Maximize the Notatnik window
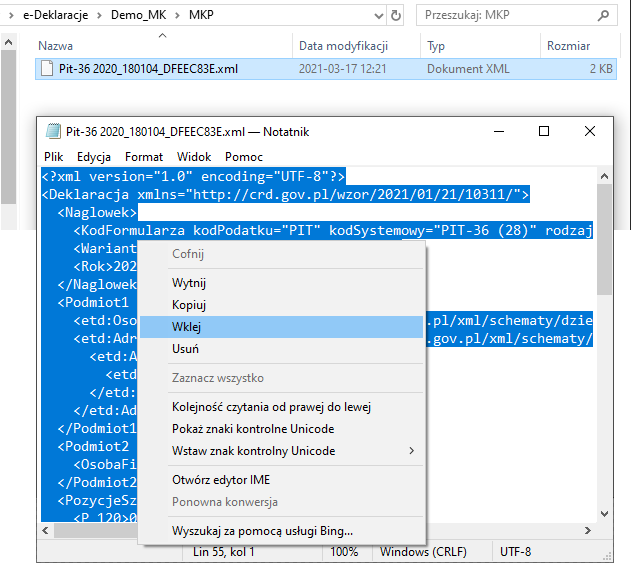The height and width of the screenshot is (563, 631). tap(544, 131)
